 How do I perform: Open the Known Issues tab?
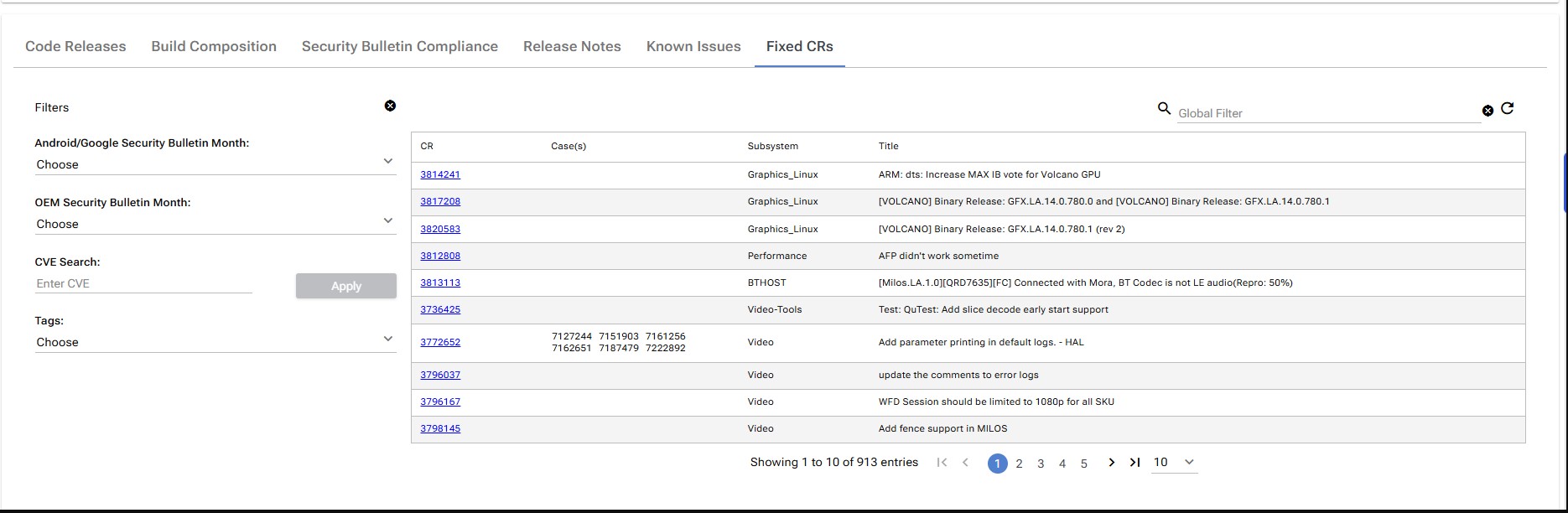tap(693, 47)
